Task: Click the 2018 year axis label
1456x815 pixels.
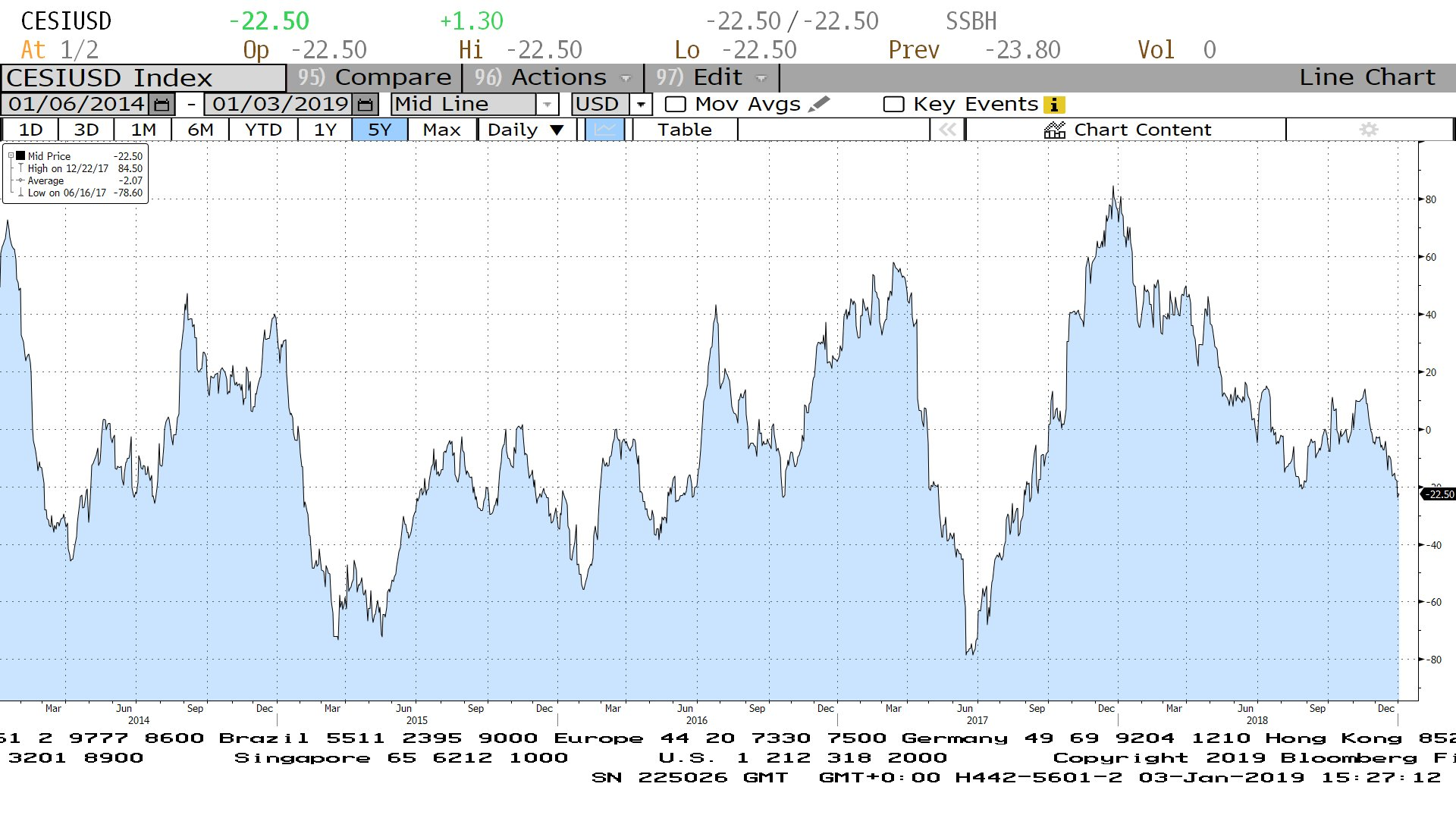Action: (1257, 720)
